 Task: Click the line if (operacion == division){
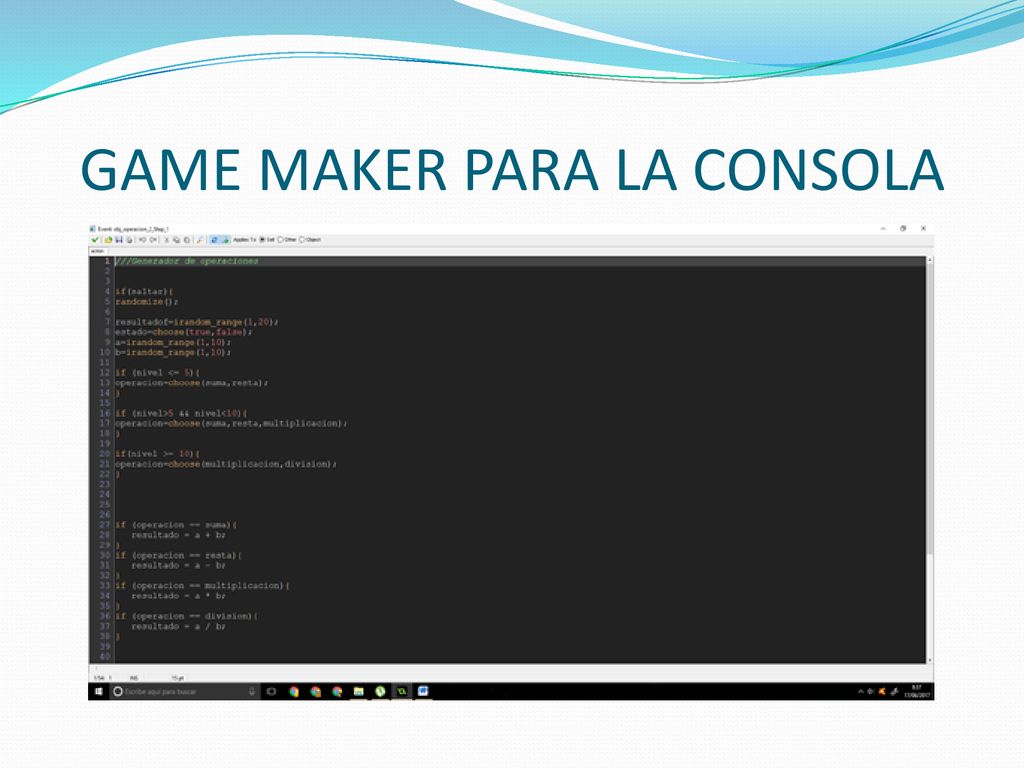pos(186,616)
